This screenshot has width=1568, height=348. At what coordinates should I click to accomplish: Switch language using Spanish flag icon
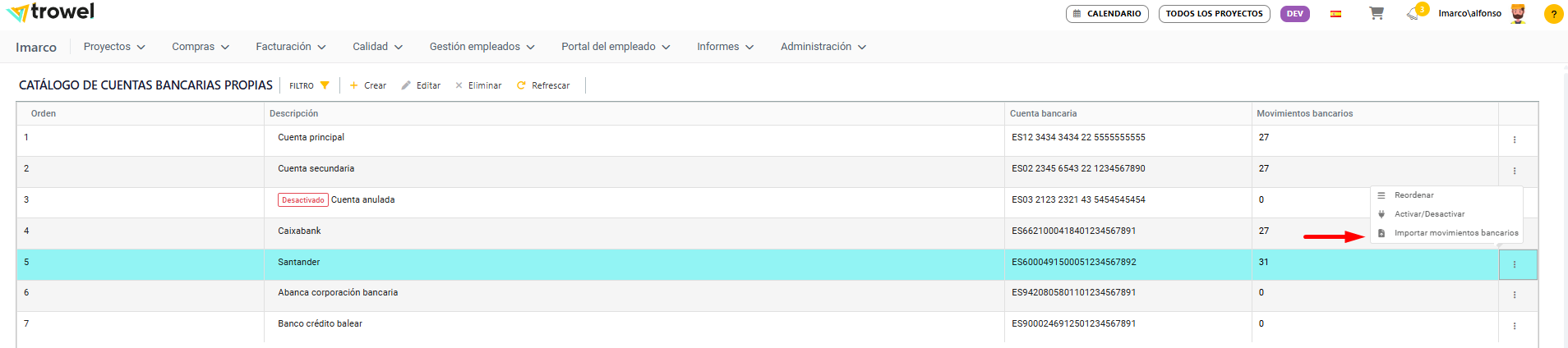point(1335,14)
